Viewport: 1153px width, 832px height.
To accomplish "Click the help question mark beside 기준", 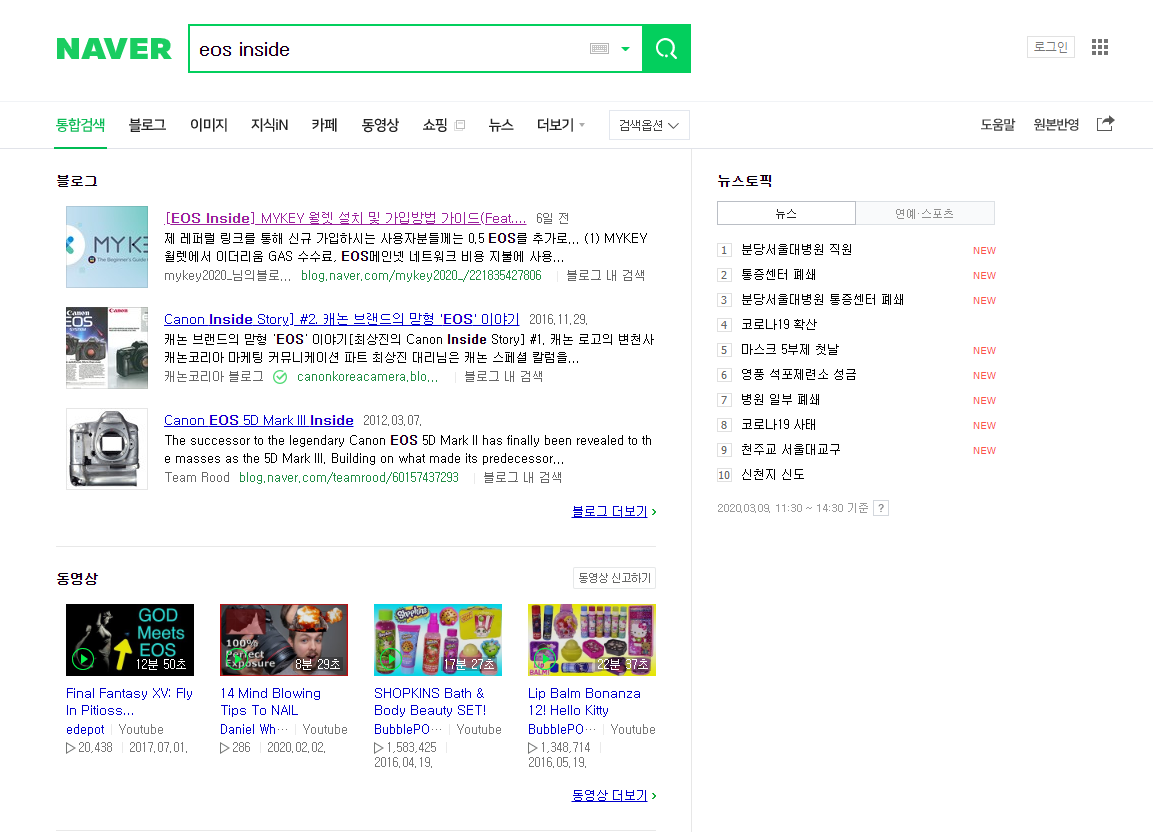I will 881,508.
